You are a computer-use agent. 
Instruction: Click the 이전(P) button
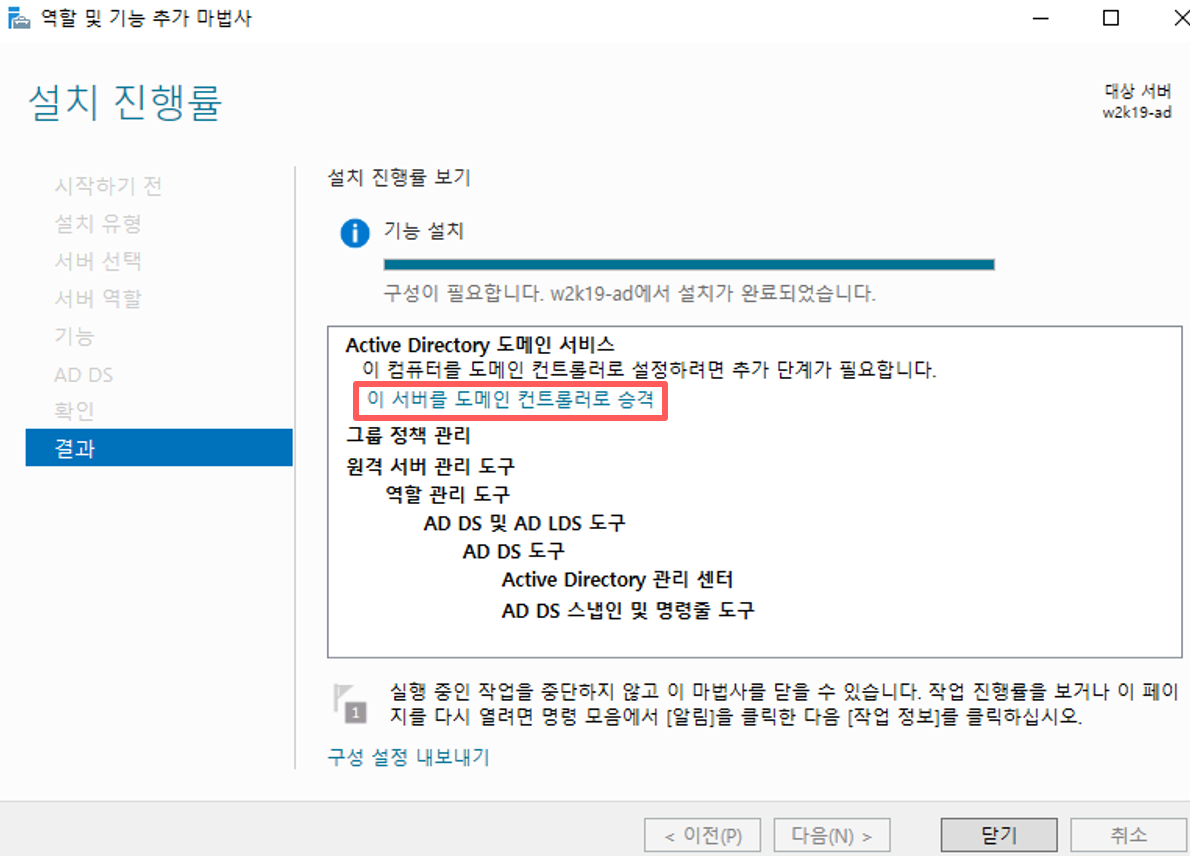tap(703, 835)
